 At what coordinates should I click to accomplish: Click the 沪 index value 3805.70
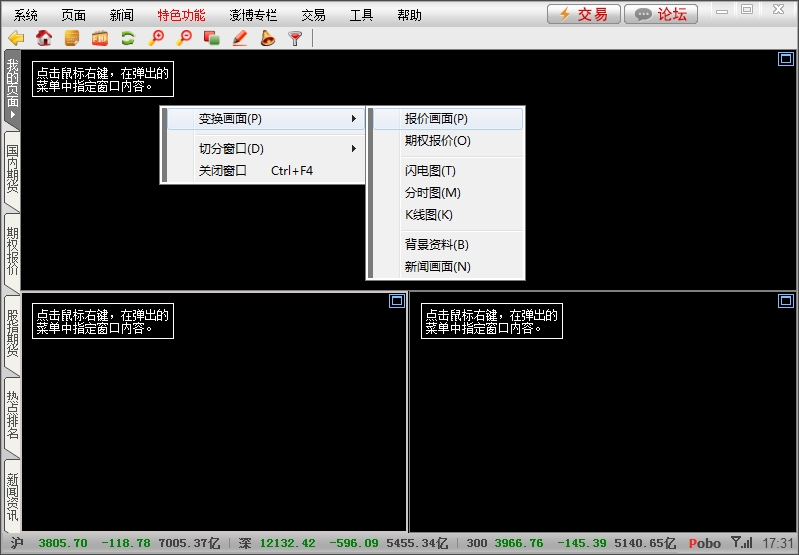[x=63, y=543]
